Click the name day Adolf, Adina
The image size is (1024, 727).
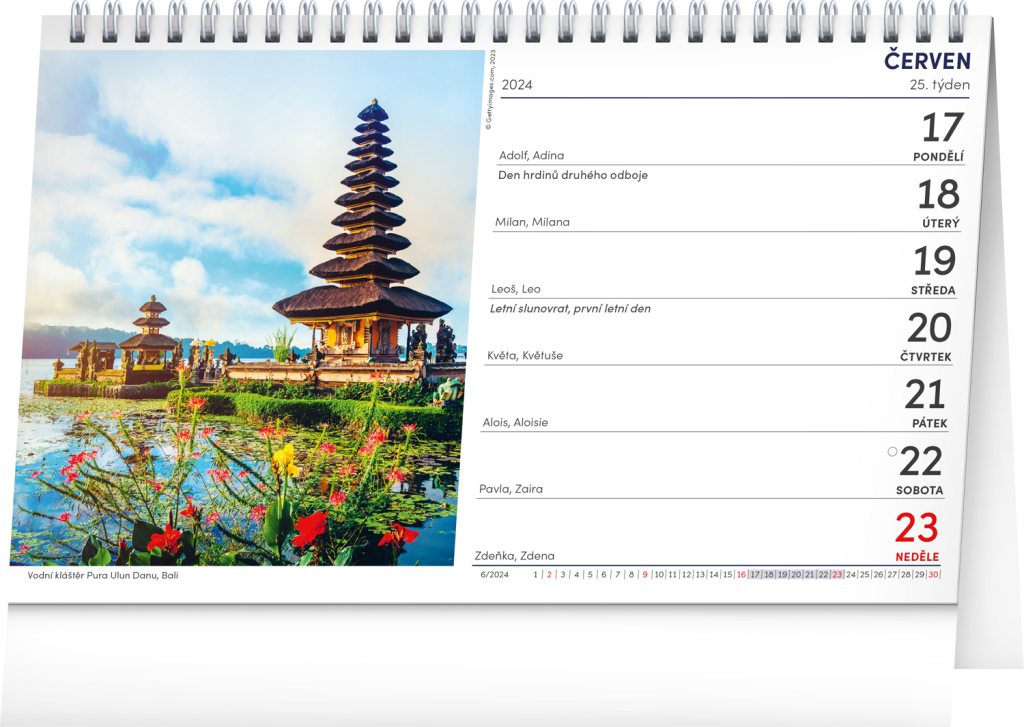(x=531, y=155)
